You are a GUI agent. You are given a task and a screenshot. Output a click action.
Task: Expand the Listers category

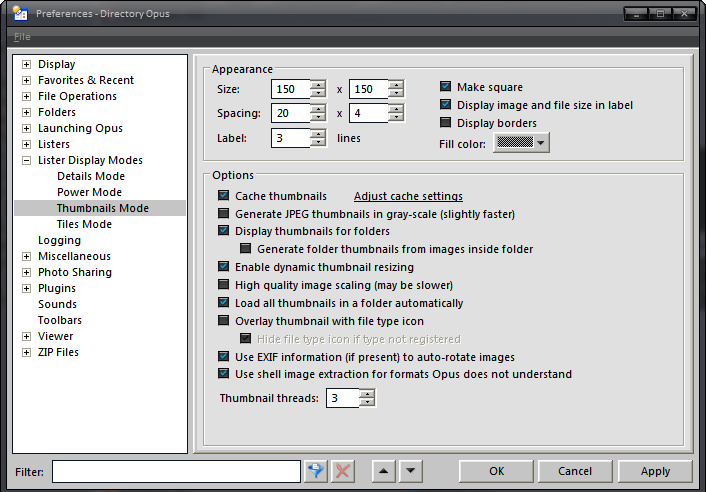[x=27, y=144]
